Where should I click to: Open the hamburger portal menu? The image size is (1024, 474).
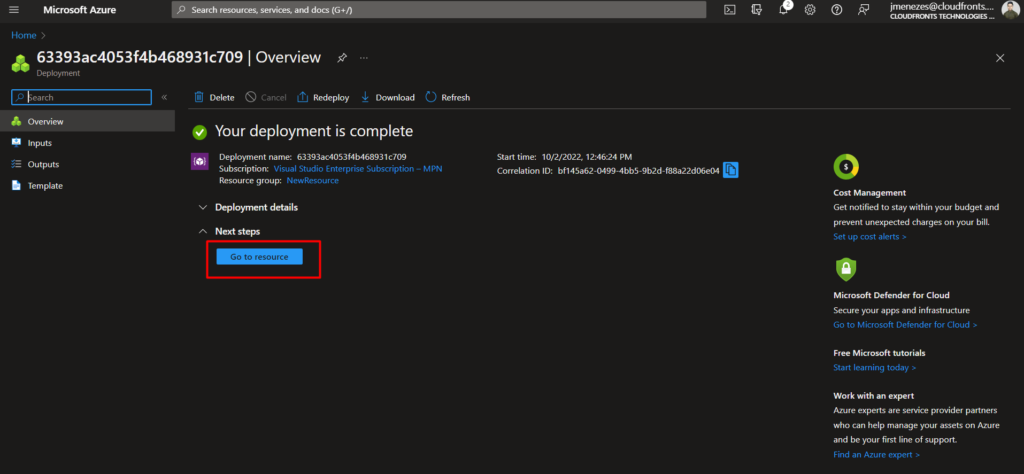click(14, 10)
